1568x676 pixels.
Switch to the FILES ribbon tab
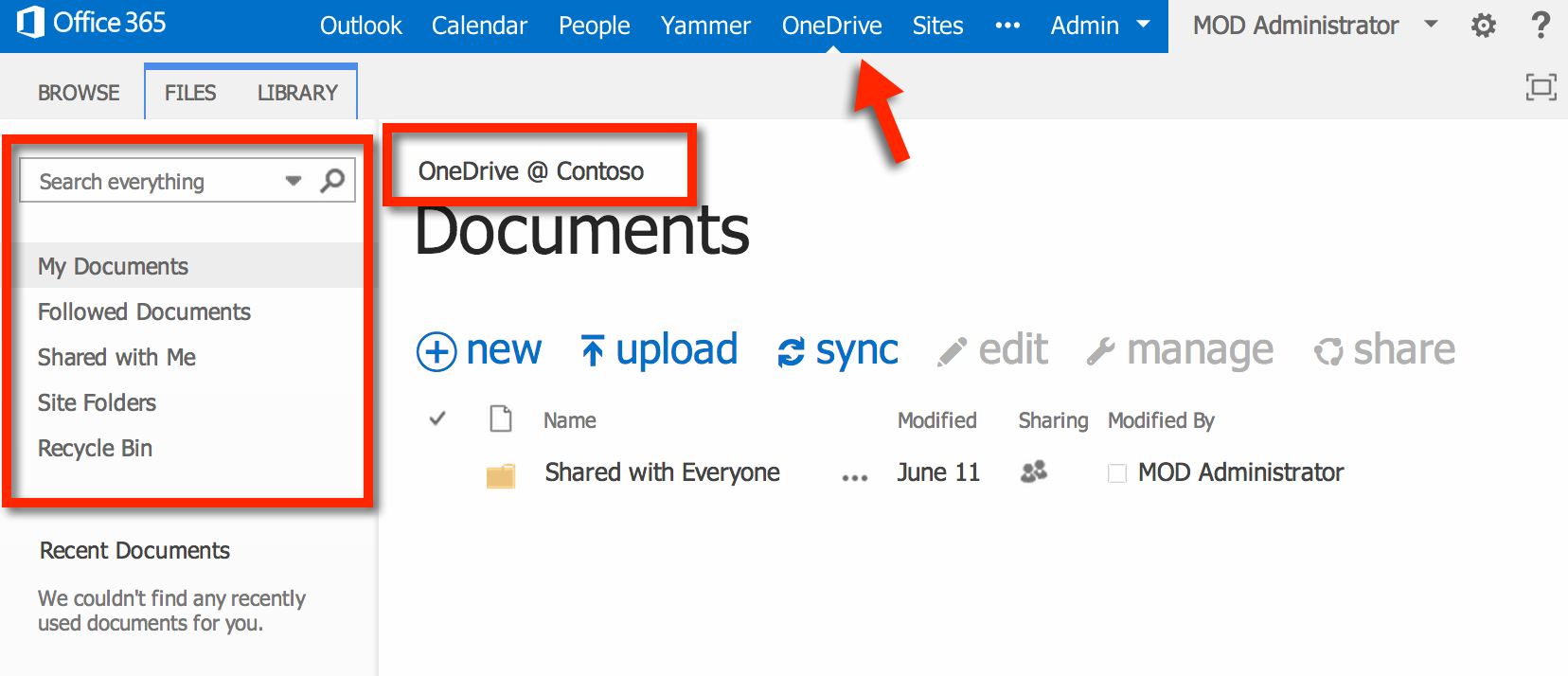tap(190, 93)
